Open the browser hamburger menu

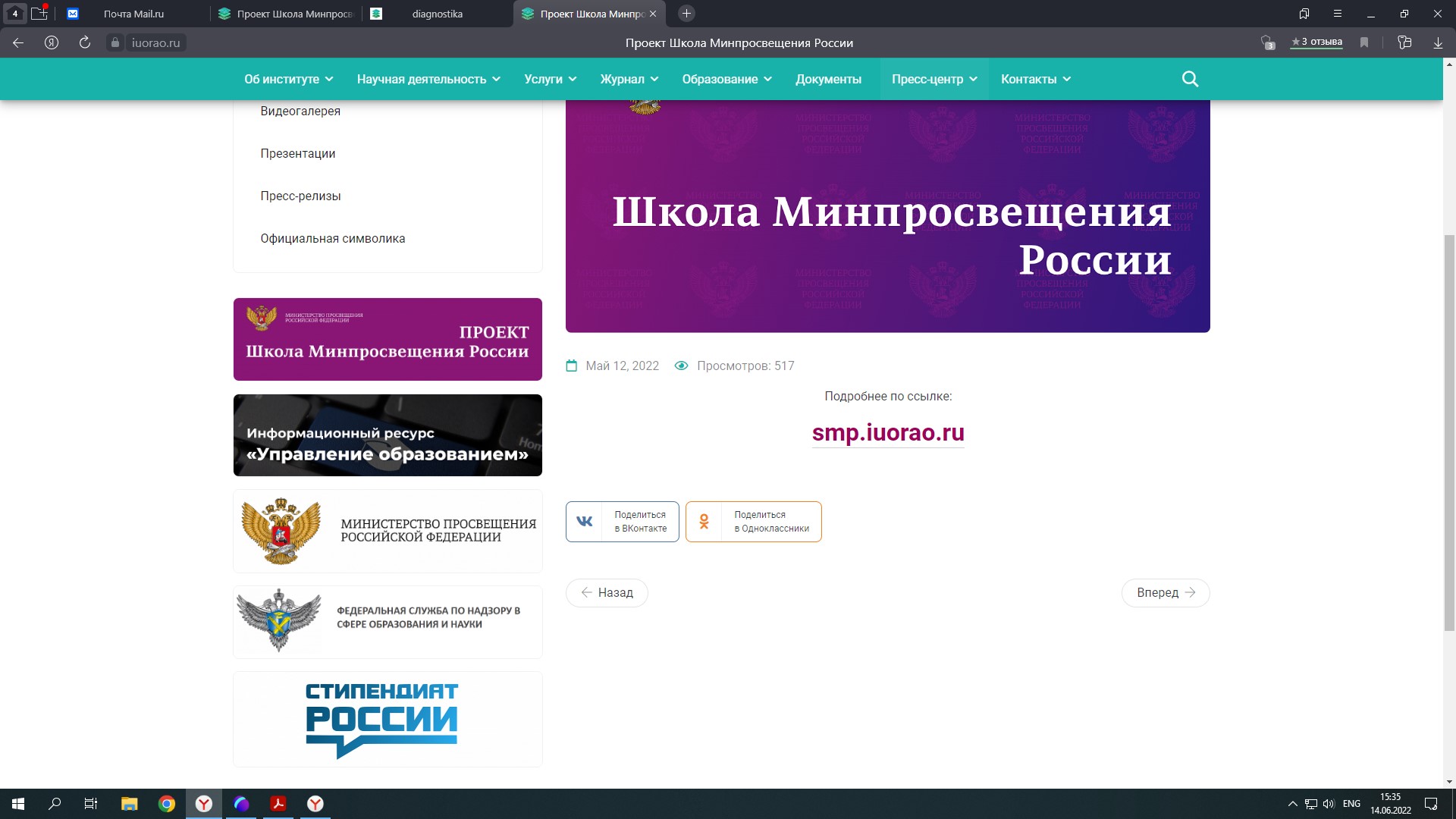coord(1338,14)
